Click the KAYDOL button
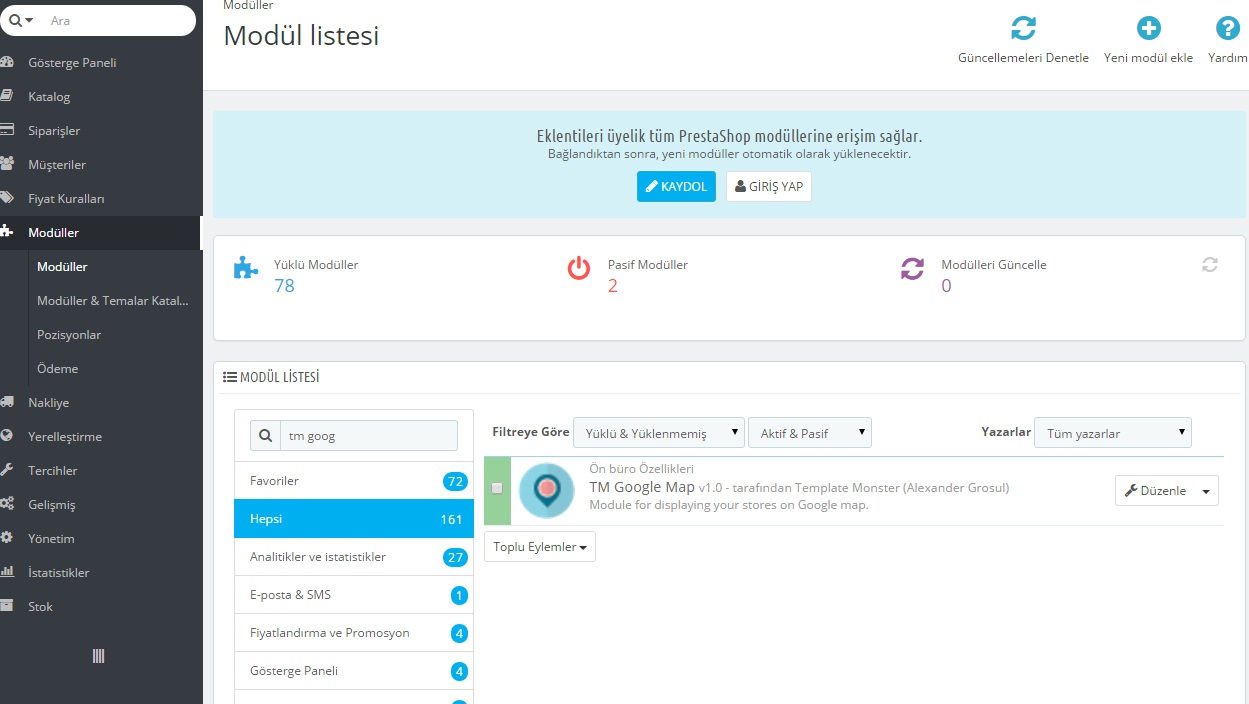The width and height of the screenshot is (1249, 704). (x=676, y=187)
